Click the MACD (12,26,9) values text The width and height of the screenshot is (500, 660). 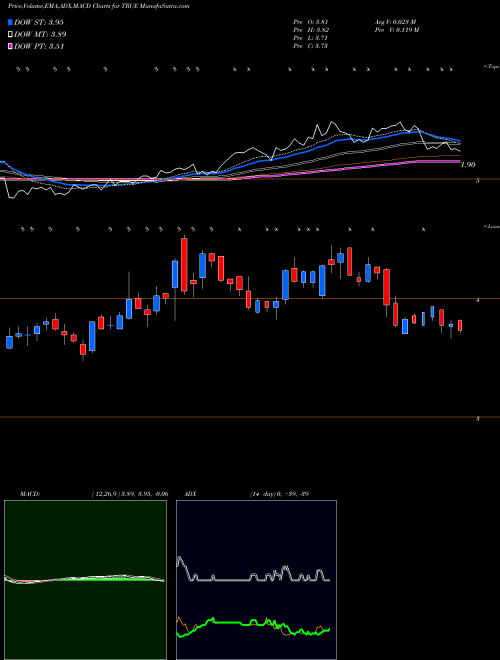click(129, 494)
